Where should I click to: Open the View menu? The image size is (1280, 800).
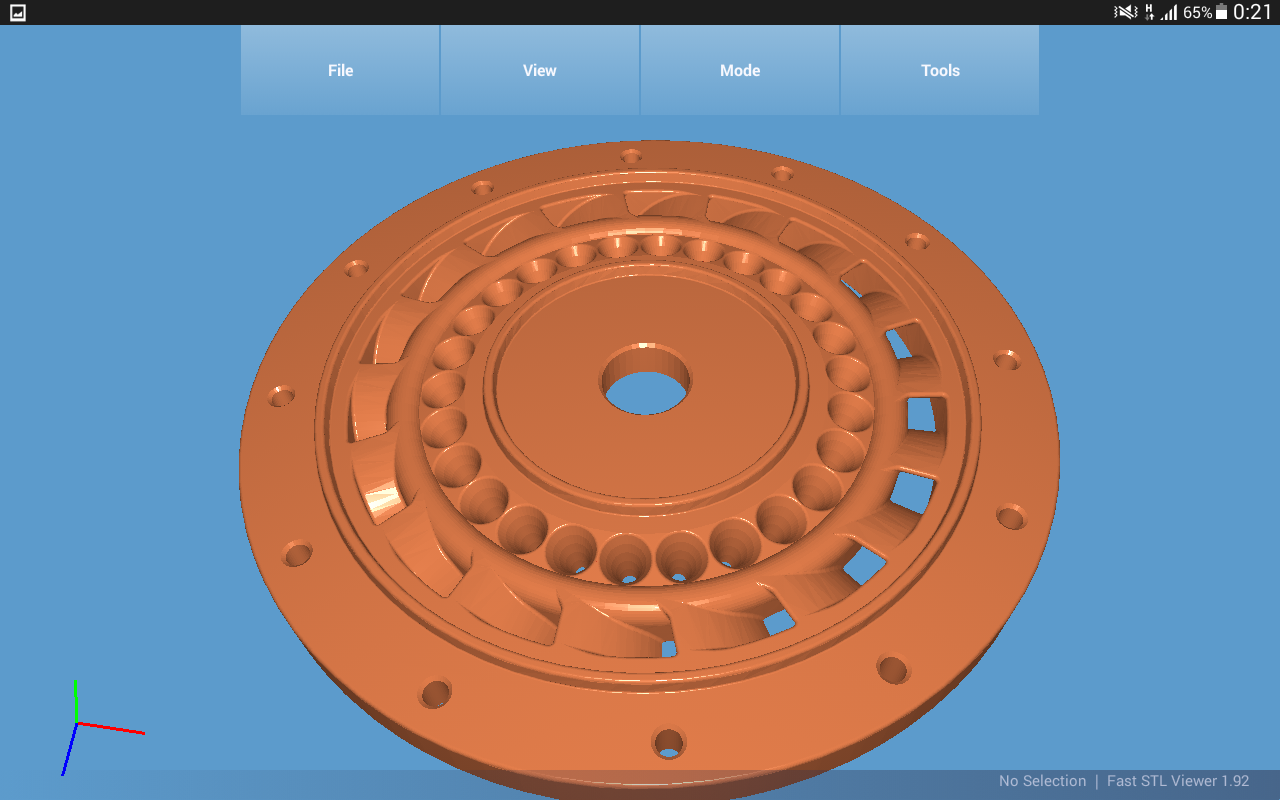tap(540, 70)
